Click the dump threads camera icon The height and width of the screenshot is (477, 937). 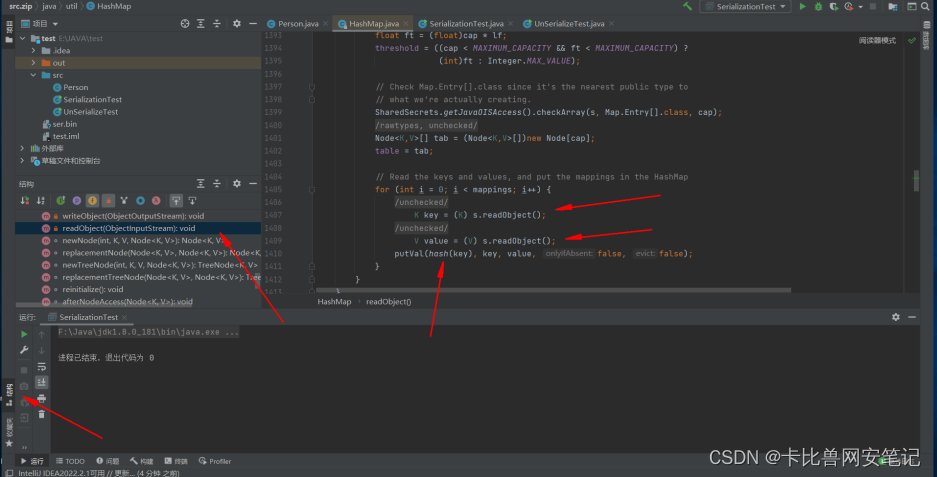(x=24, y=386)
